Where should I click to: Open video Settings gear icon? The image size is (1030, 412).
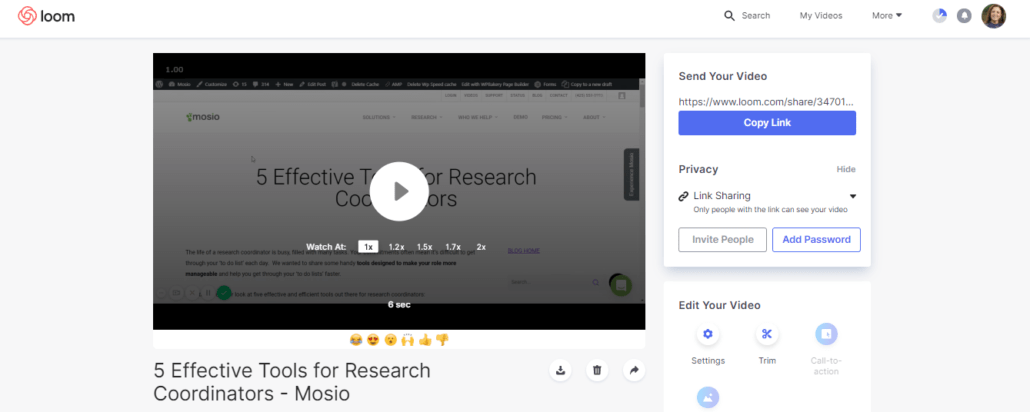click(707, 334)
